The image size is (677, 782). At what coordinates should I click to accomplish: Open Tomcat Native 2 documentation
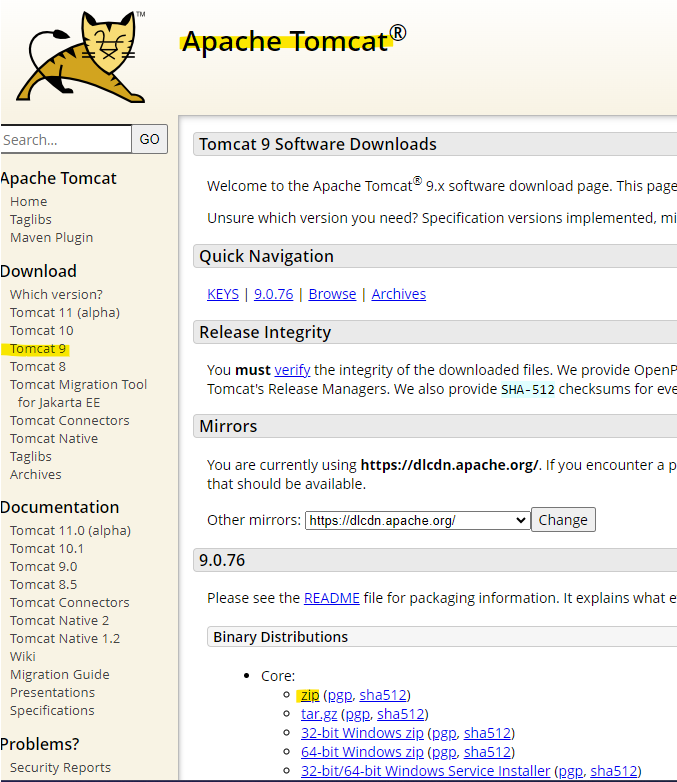pos(59,620)
